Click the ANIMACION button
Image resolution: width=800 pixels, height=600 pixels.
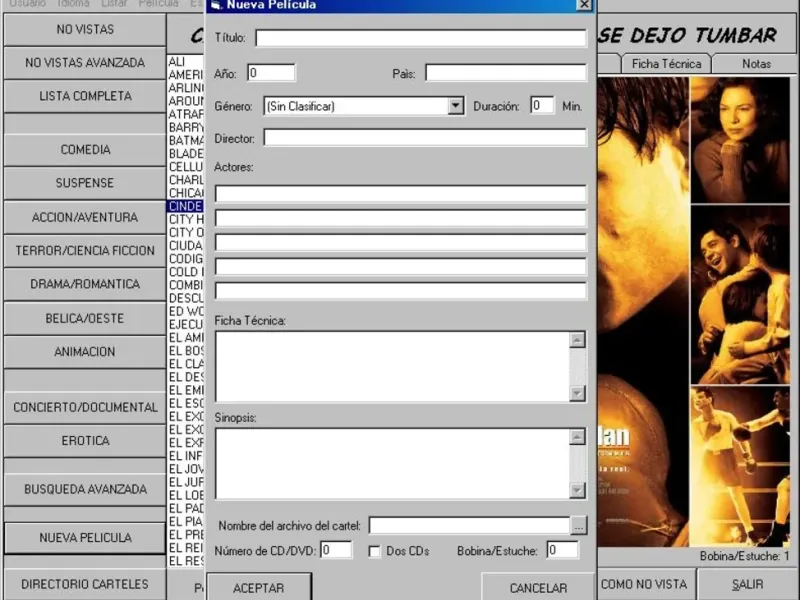(85, 352)
